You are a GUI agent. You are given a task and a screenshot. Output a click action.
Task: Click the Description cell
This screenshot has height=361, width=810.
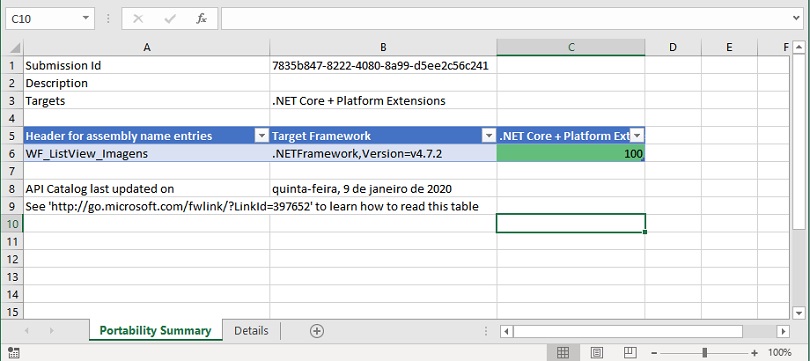tap(147, 83)
